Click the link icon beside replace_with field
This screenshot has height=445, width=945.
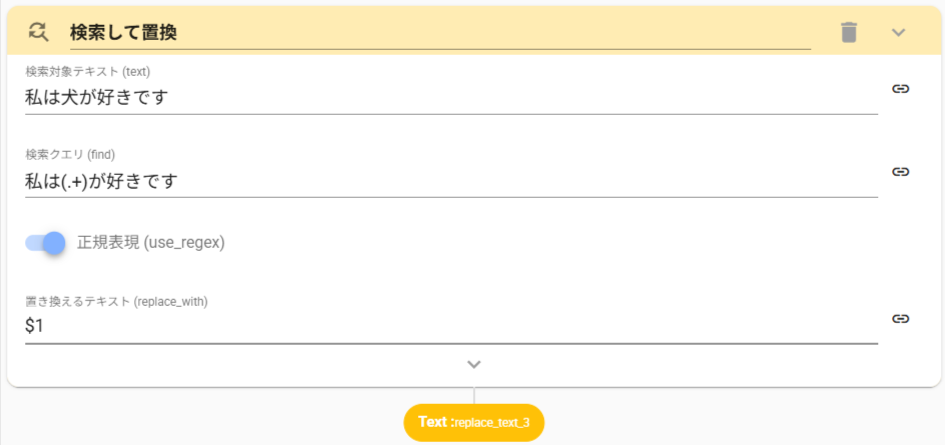[x=900, y=318]
